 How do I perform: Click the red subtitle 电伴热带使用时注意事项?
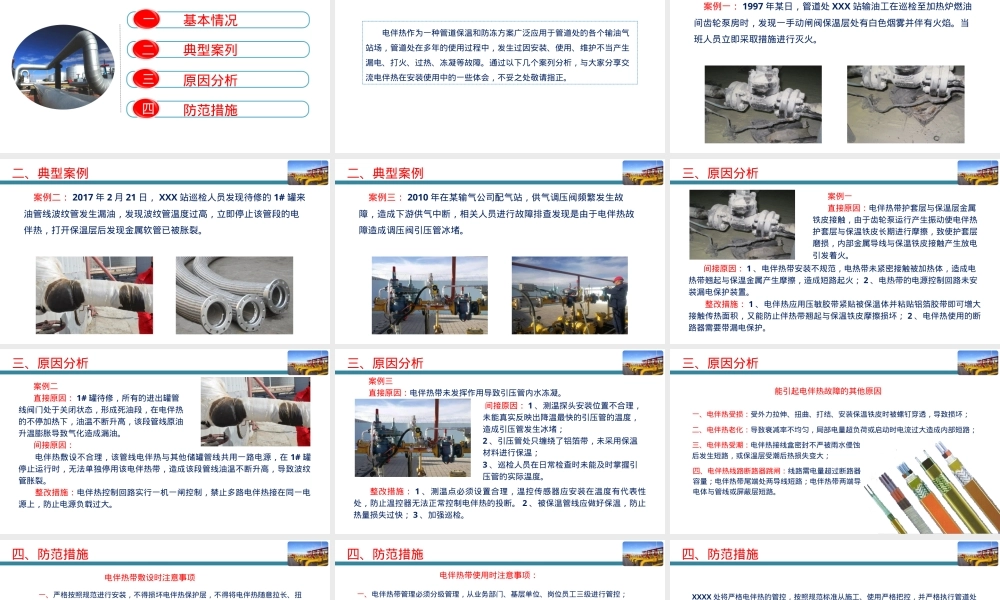[489, 575]
